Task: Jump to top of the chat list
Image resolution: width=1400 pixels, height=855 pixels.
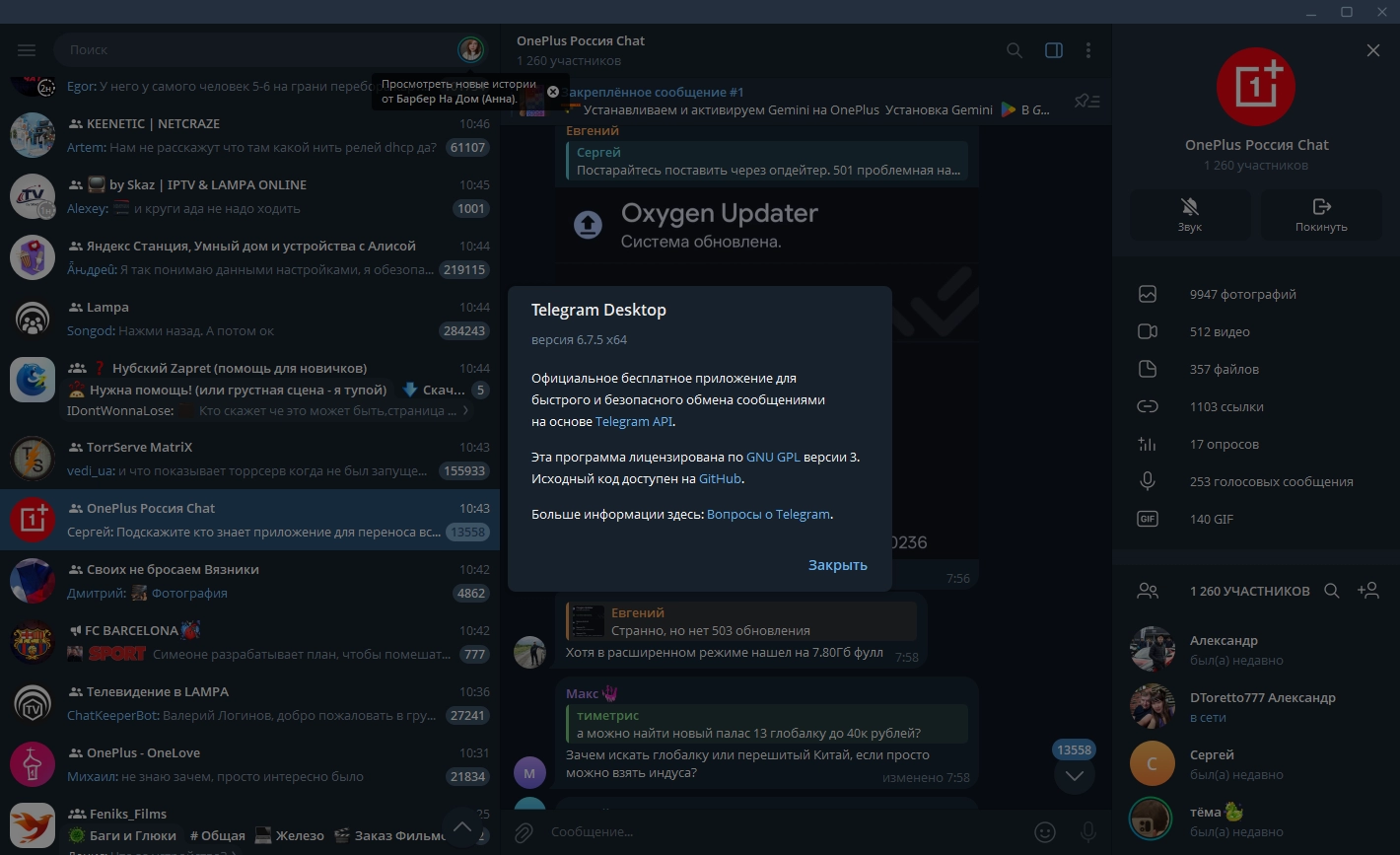Action: [462, 827]
